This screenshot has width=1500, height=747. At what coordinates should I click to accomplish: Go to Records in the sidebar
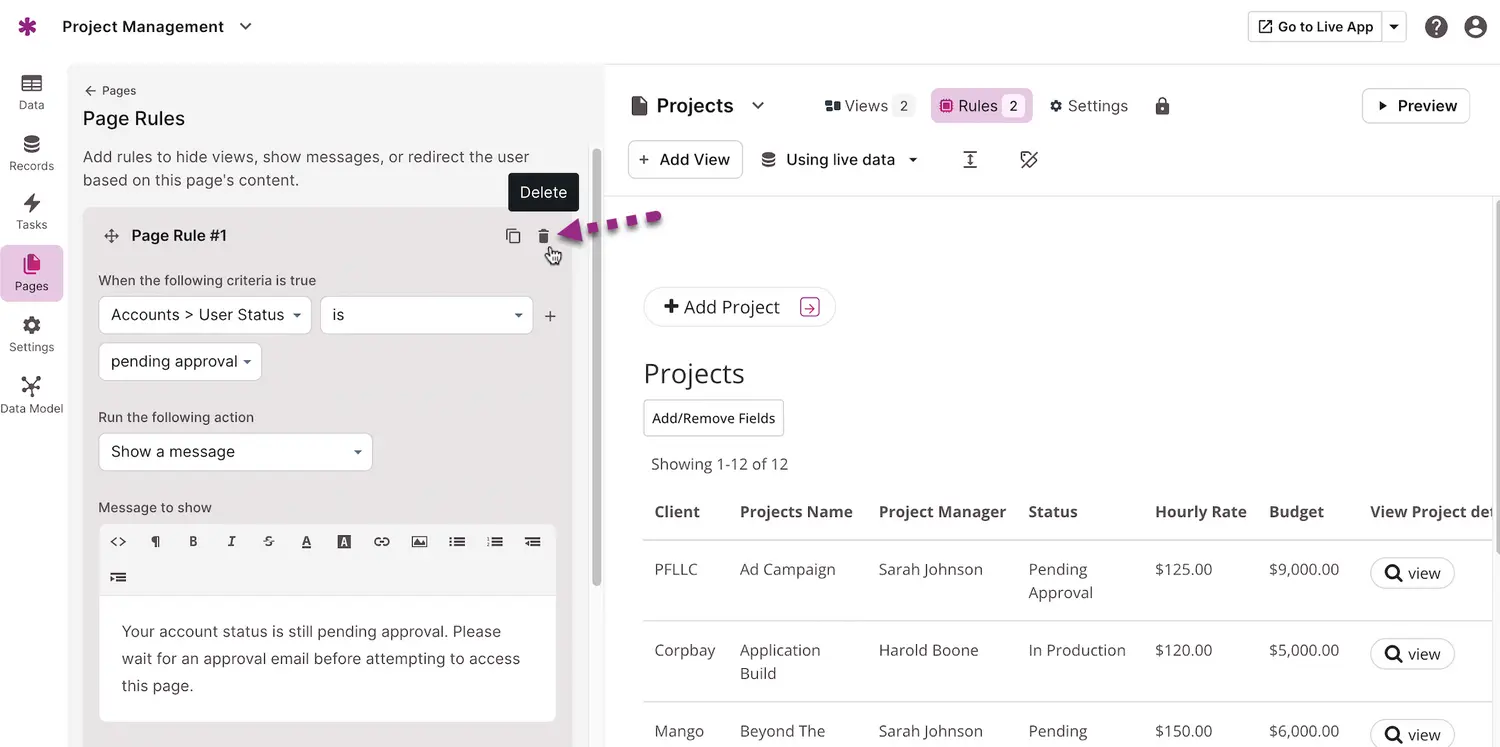coord(32,153)
